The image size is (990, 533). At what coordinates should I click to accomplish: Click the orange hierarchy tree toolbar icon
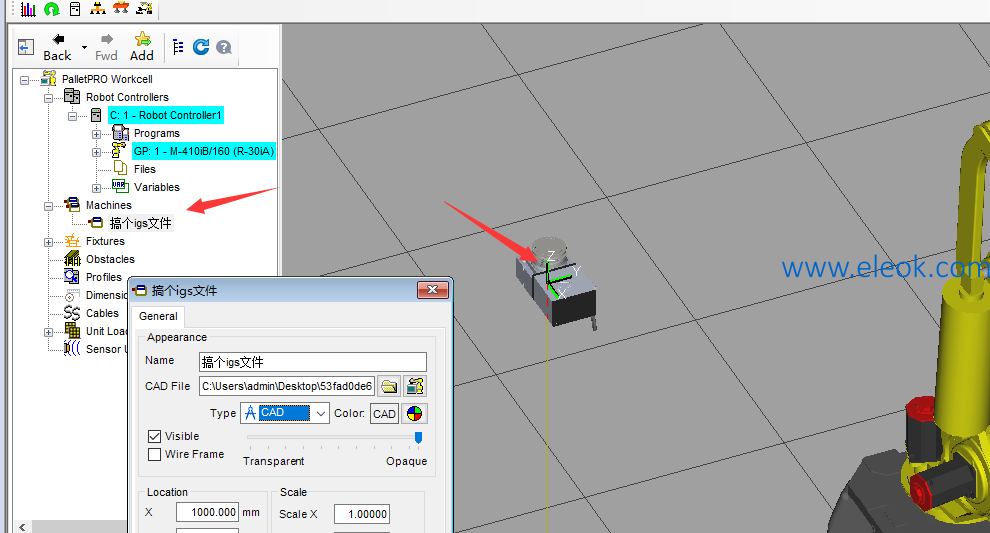[98, 8]
